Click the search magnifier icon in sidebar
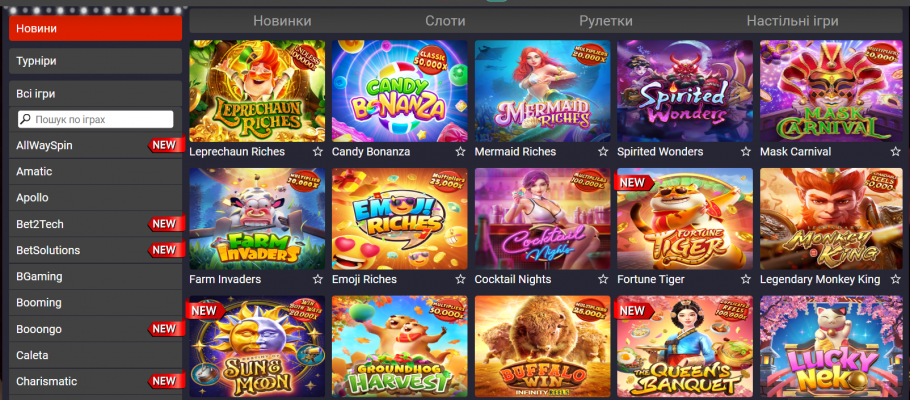The height and width of the screenshot is (400, 910). (x=26, y=120)
